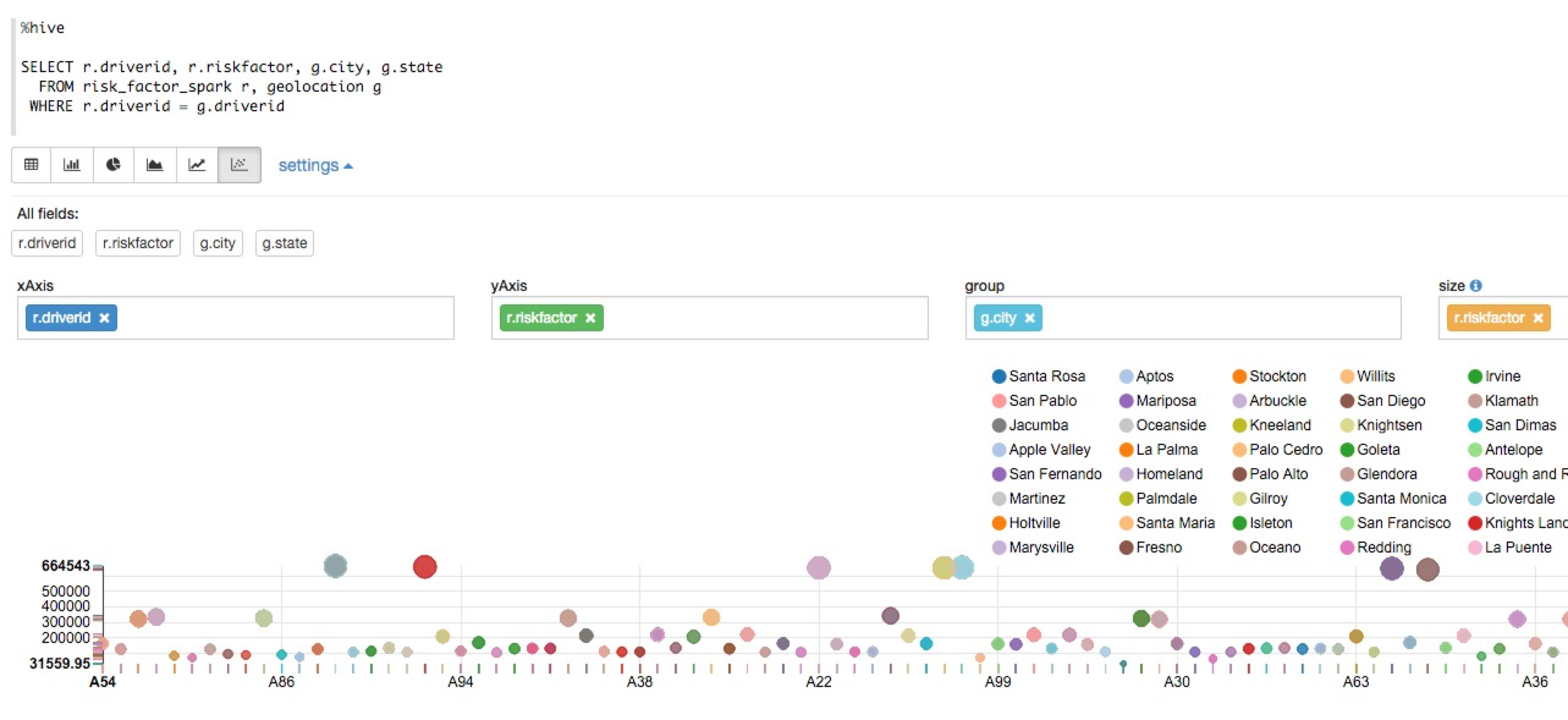
Task: Remove r.riskfactor from yAxis
Action: (590, 318)
